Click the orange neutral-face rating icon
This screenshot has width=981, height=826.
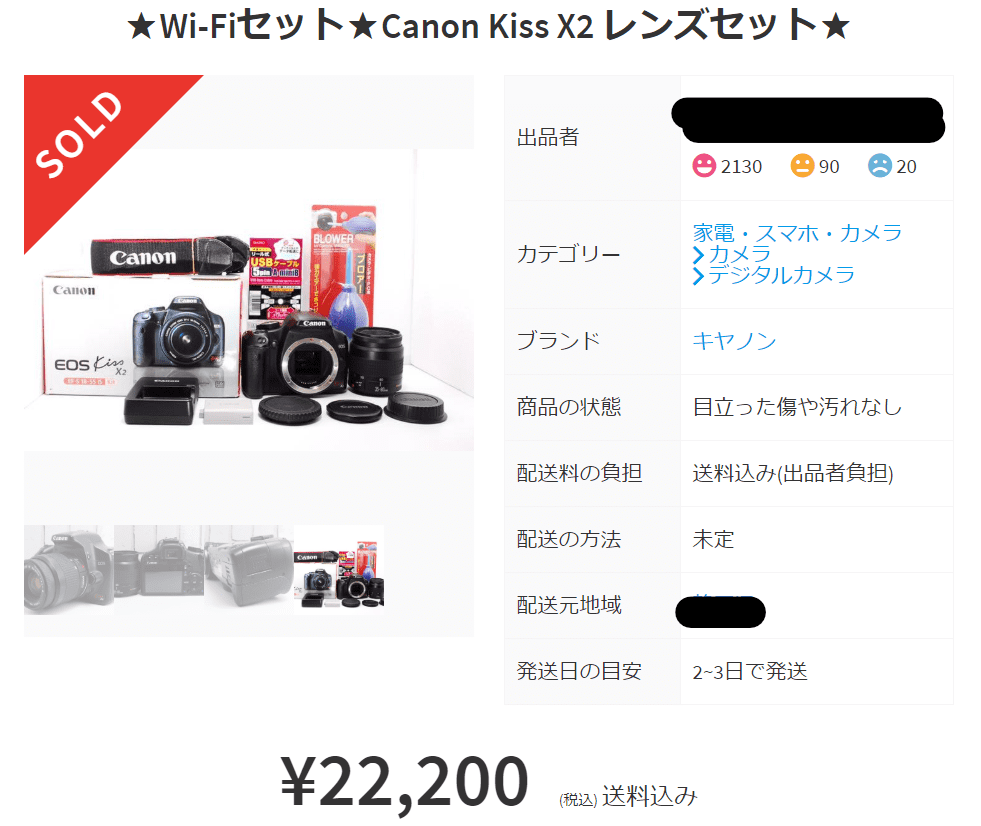coord(802,166)
